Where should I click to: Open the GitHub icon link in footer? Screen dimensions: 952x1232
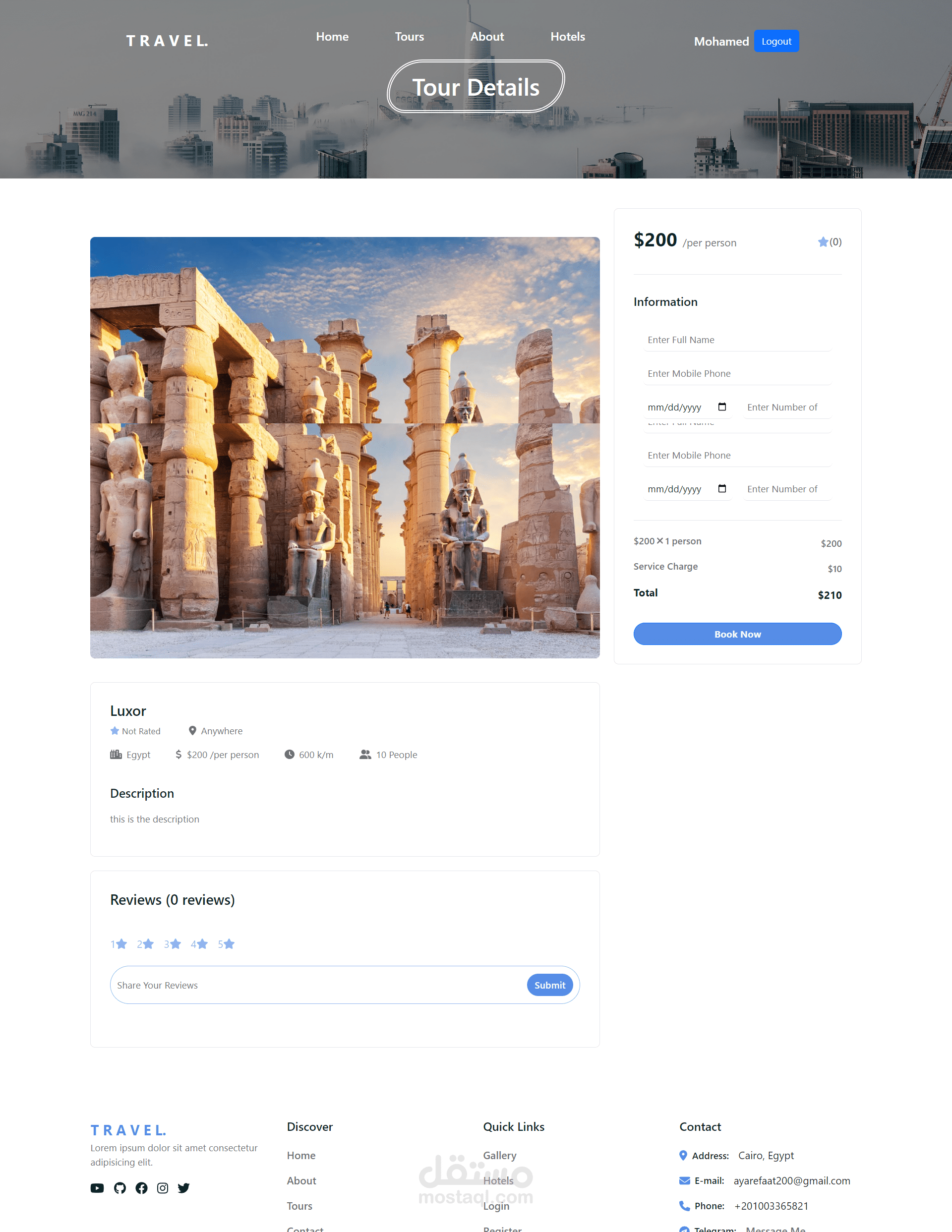119,1188
